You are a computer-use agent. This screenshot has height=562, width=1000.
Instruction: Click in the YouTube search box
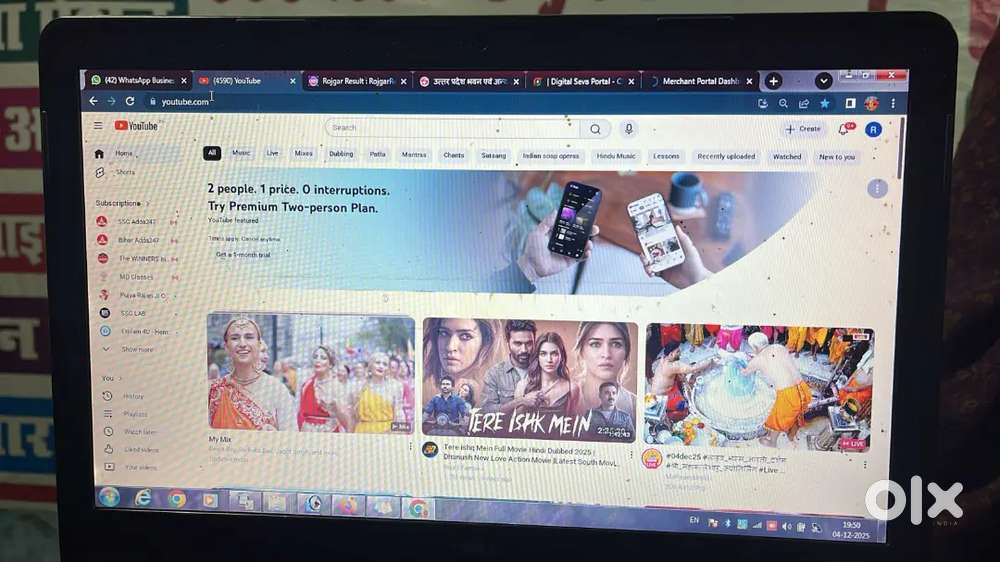(x=453, y=128)
